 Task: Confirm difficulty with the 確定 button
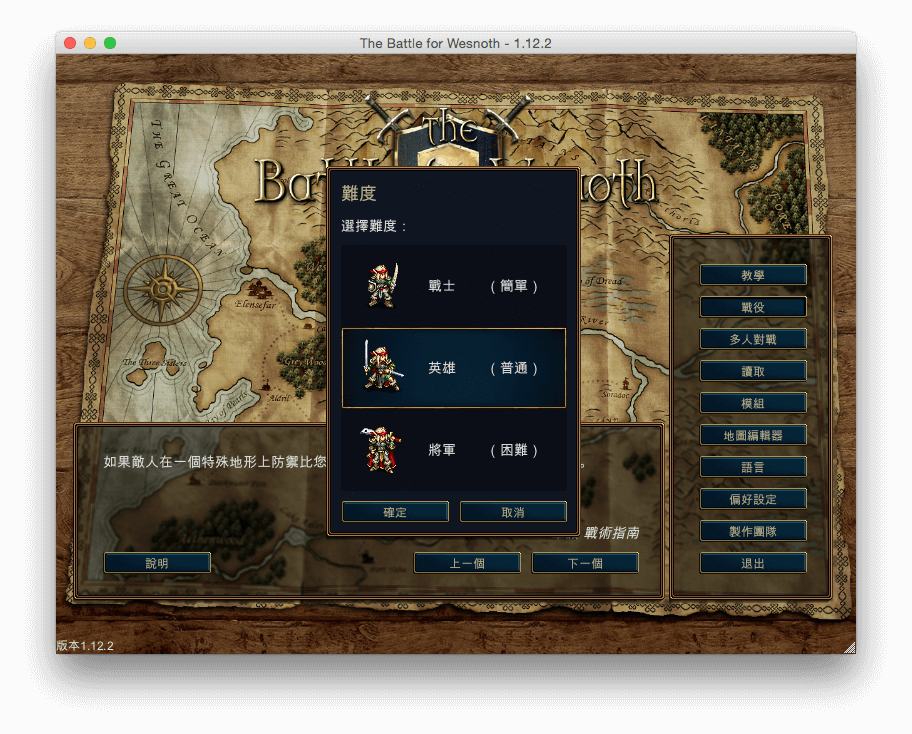(395, 512)
